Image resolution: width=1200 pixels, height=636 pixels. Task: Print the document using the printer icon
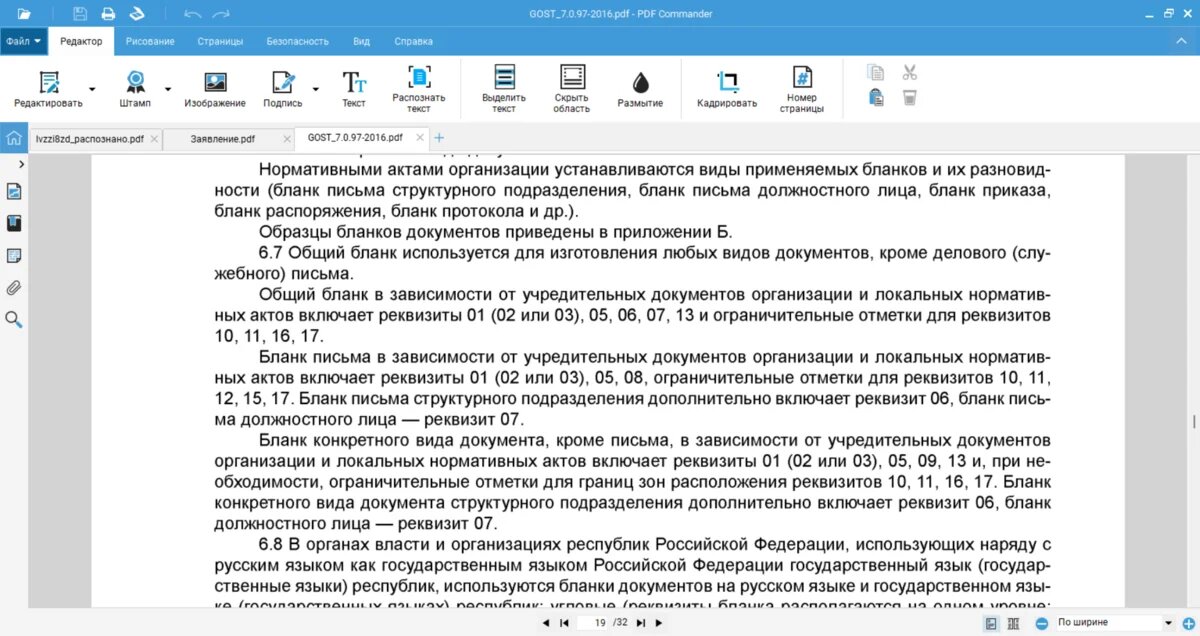pos(108,14)
